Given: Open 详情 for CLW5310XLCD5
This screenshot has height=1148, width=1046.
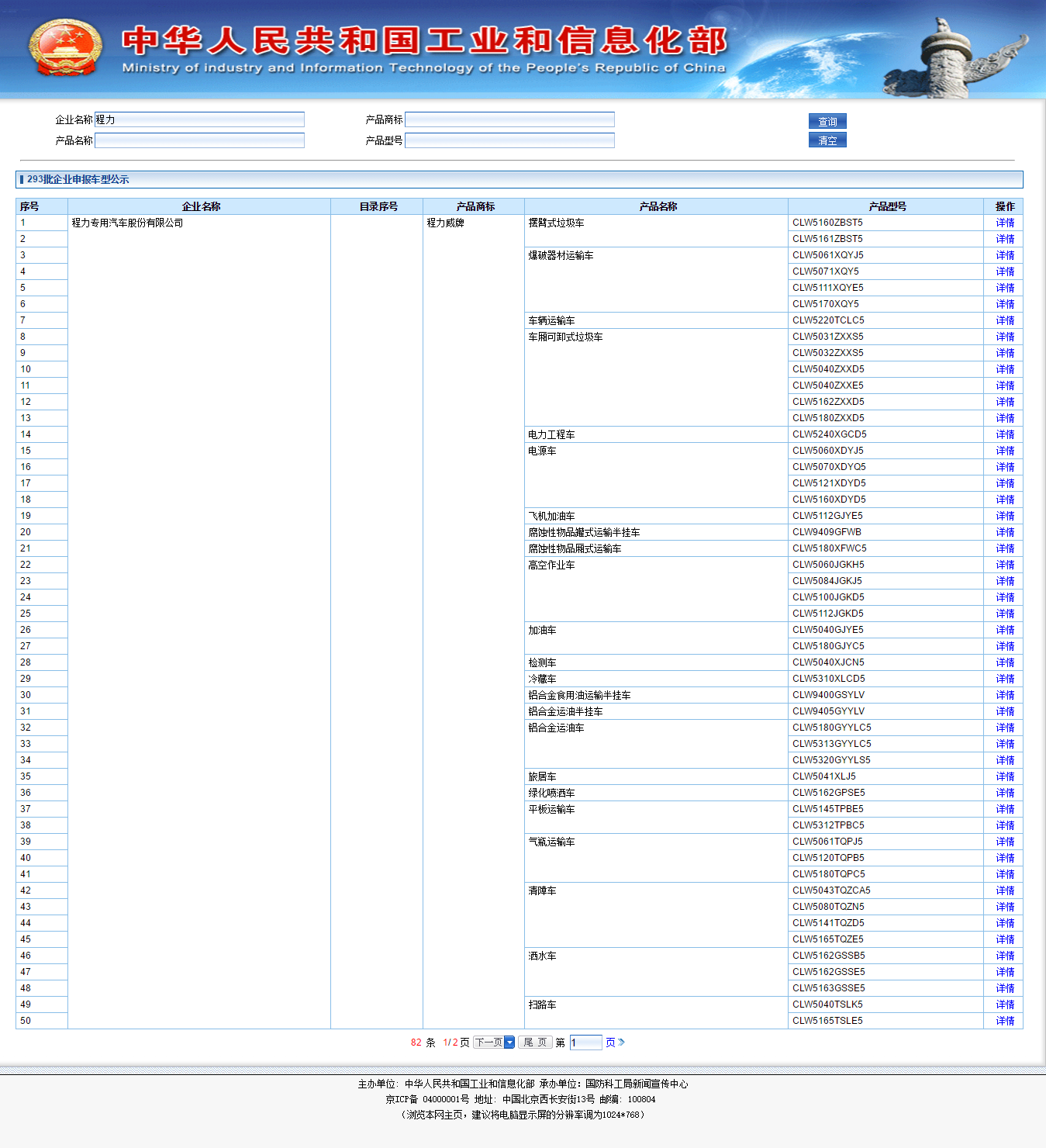Looking at the screenshot, I should (1005, 679).
